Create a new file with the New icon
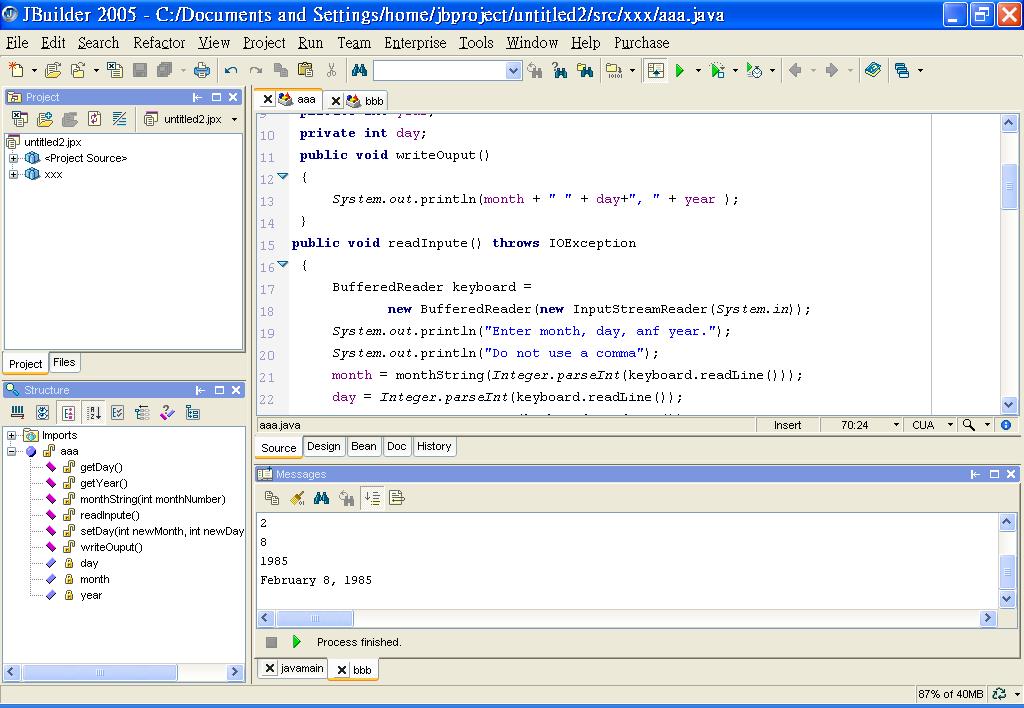The height and width of the screenshot is (708, 1024). [16, 70]
